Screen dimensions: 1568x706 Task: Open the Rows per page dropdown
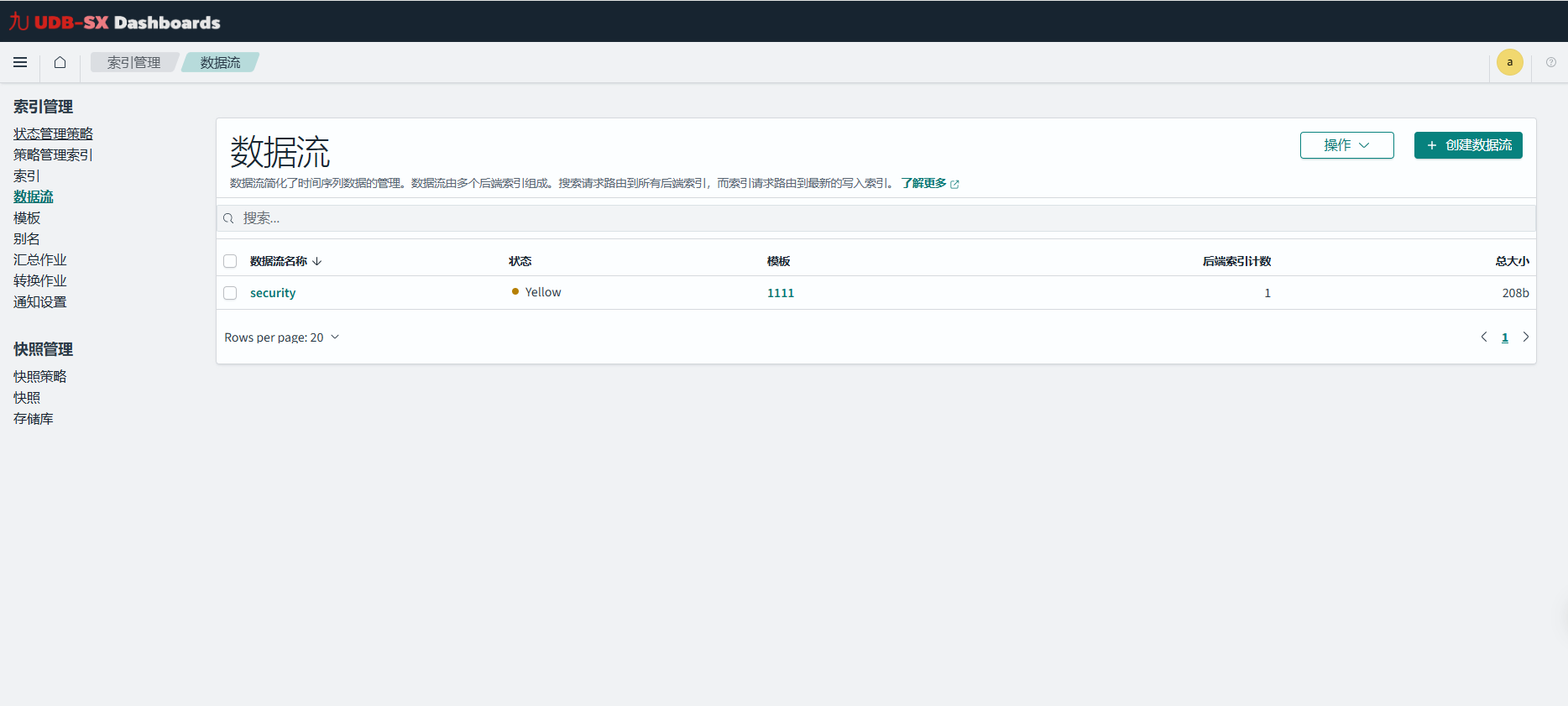[x=281, y=337]
